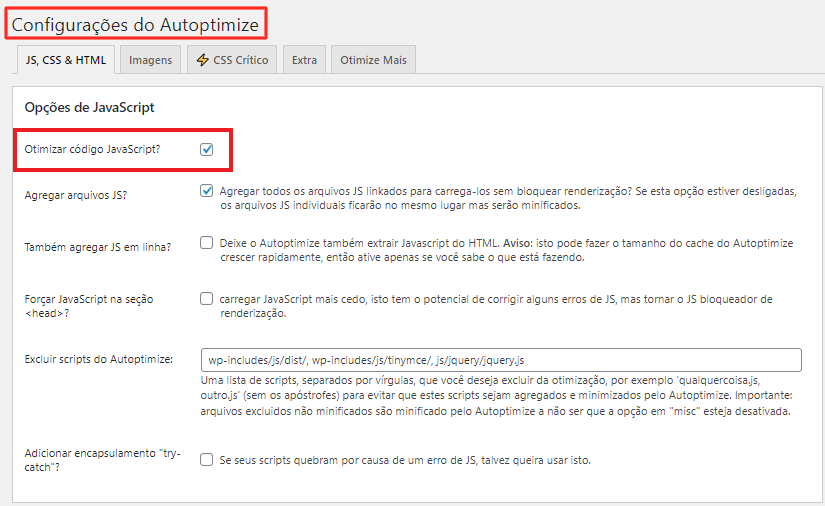Open the CSS Crítico tab

click(x=233, y=60)
